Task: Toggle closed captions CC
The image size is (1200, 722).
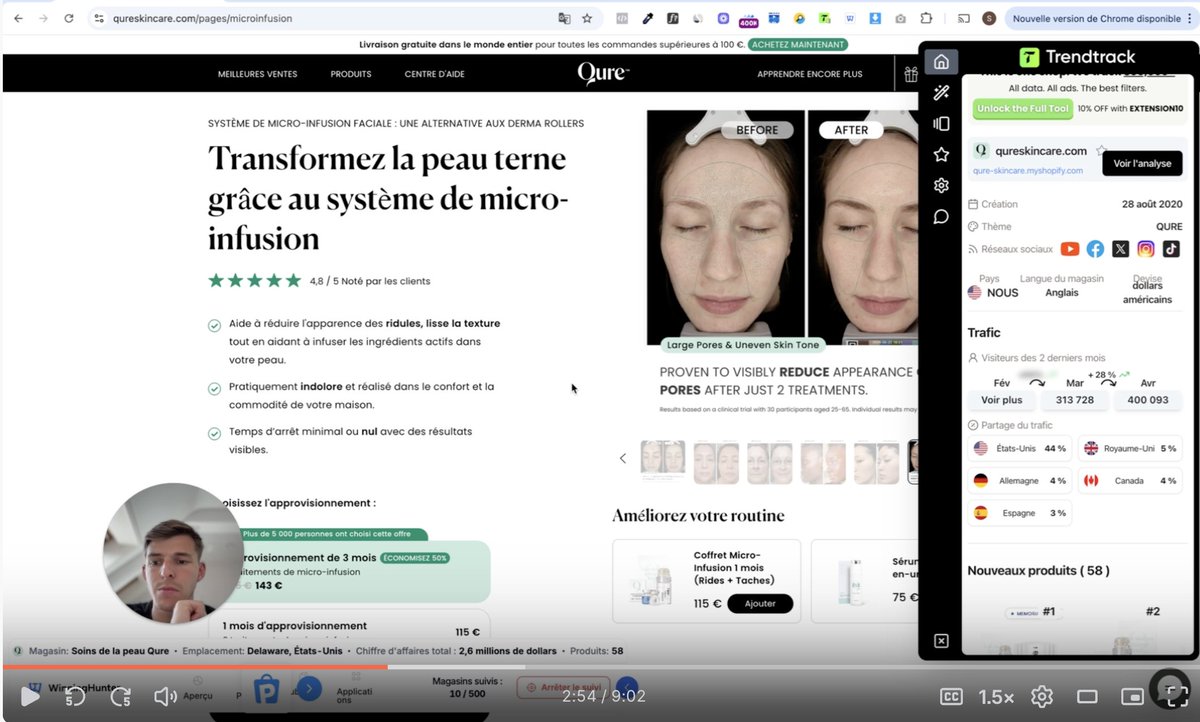Action: pos(952,697)
